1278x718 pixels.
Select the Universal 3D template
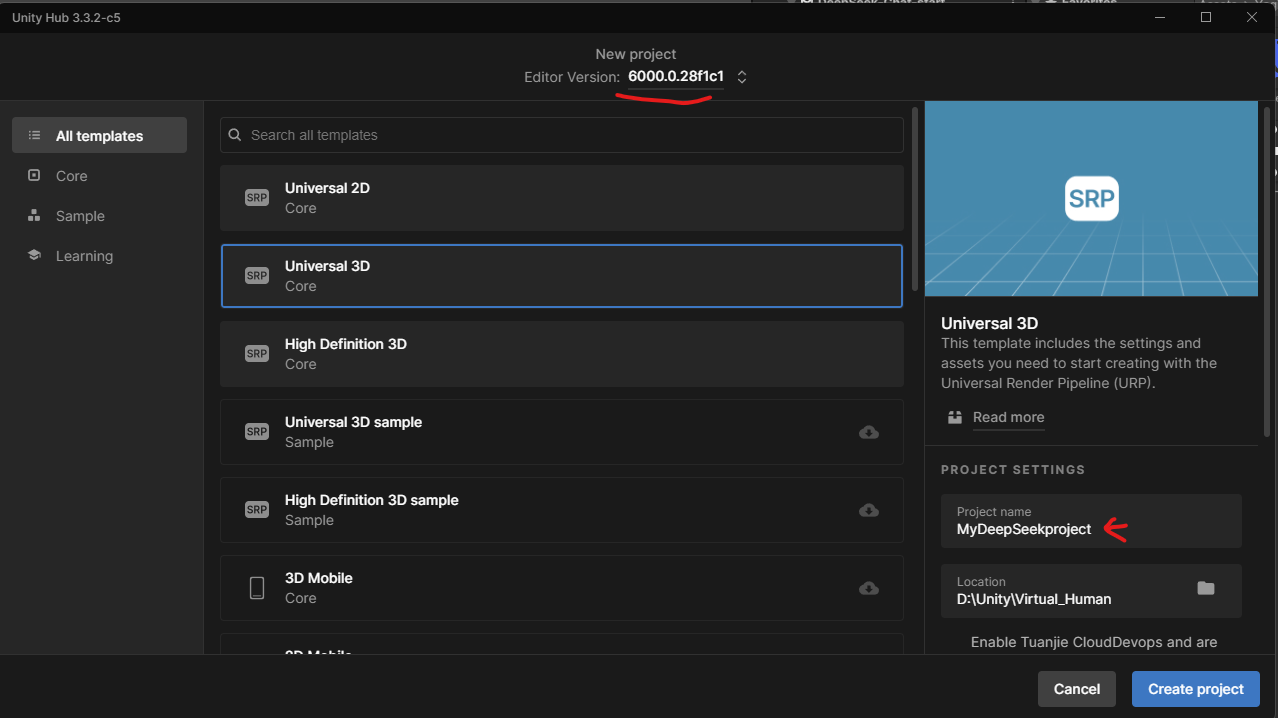(561, 276)
